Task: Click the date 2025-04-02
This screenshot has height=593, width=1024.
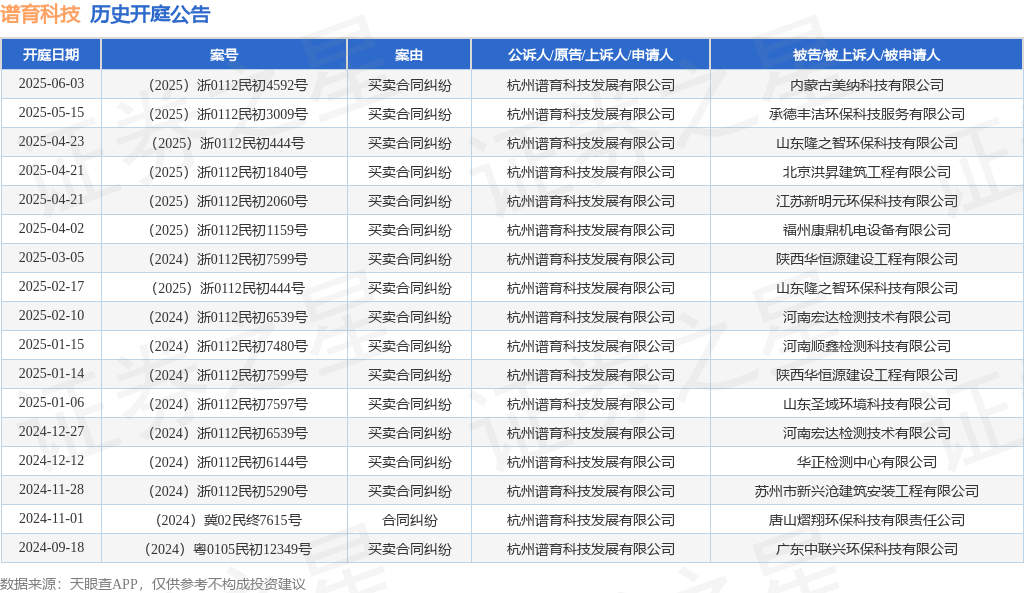Action: click(51, 229)
